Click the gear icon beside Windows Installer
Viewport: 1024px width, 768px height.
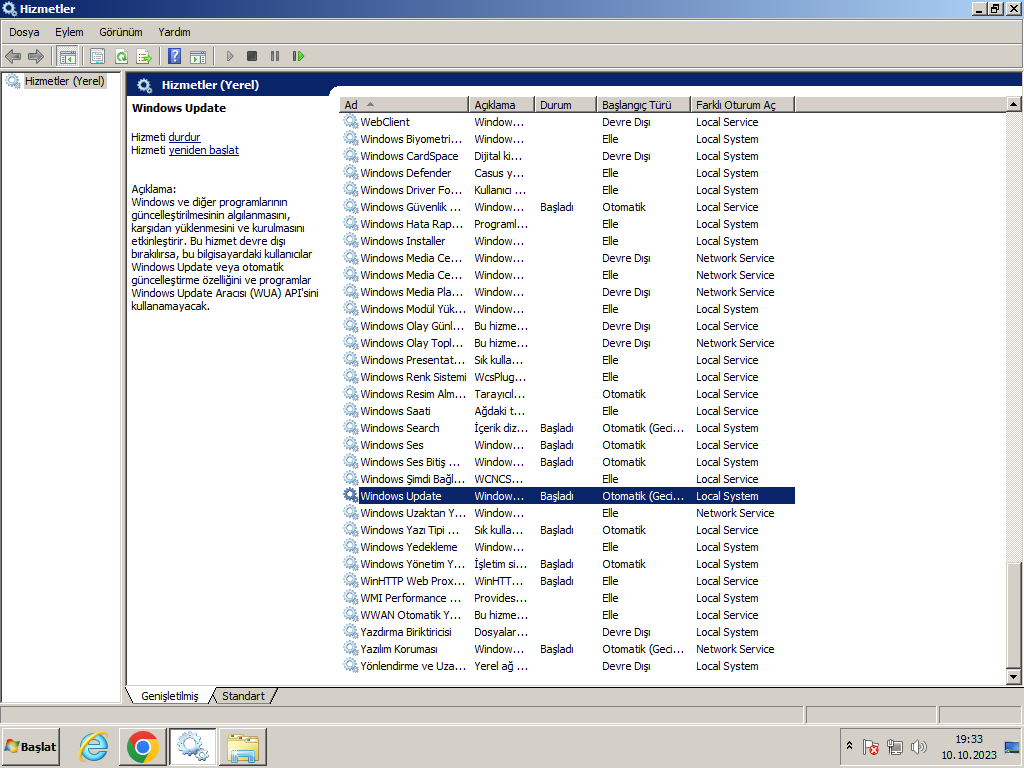(351, 240)
